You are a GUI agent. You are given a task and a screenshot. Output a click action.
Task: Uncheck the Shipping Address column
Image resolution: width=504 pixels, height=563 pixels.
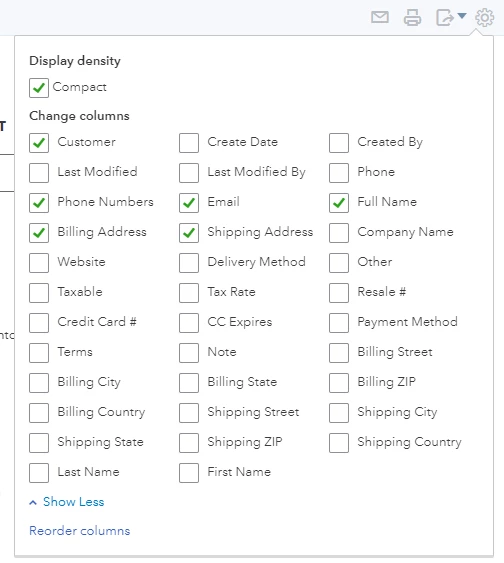[x=189, y=233]
